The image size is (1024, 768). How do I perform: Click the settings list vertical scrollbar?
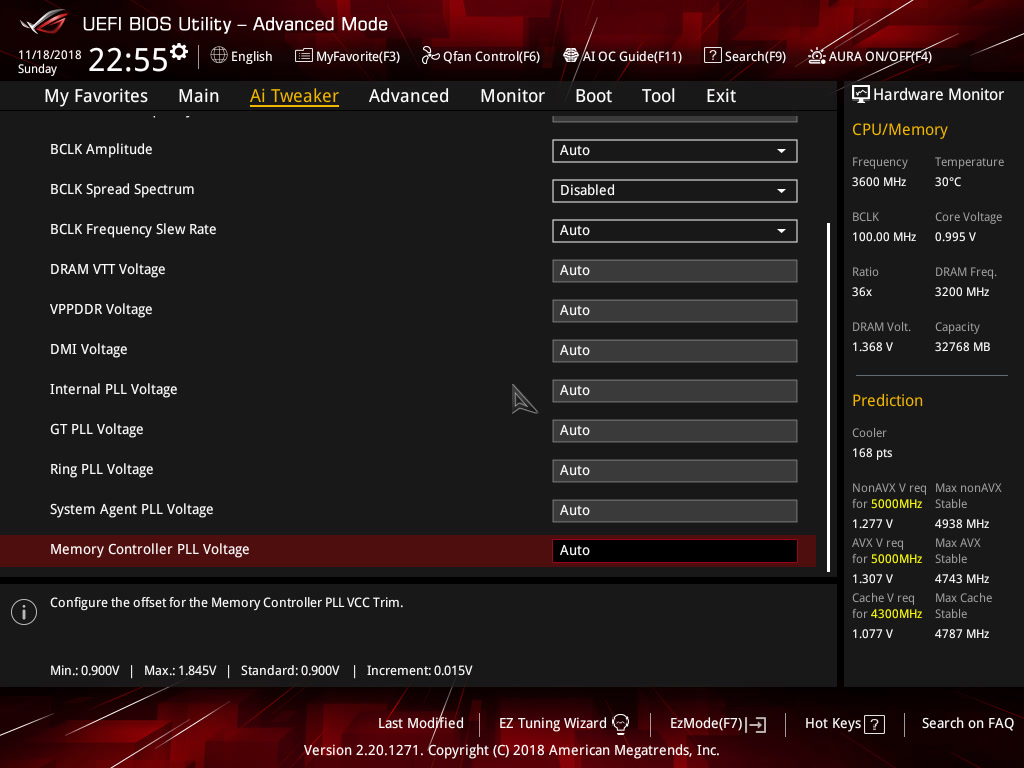tap(828, 397)
